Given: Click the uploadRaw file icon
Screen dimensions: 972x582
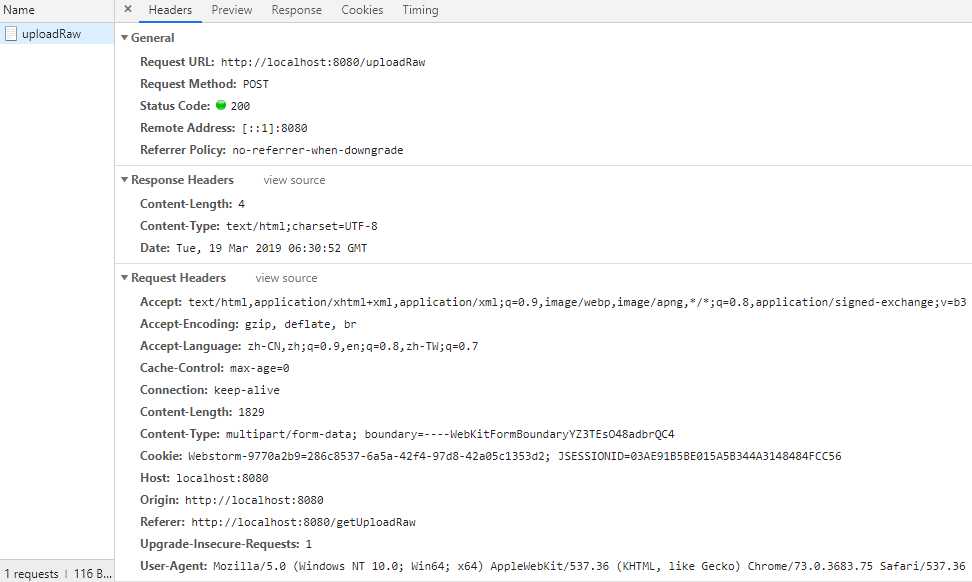Looking at the screenshot, I should click(11, 33).
